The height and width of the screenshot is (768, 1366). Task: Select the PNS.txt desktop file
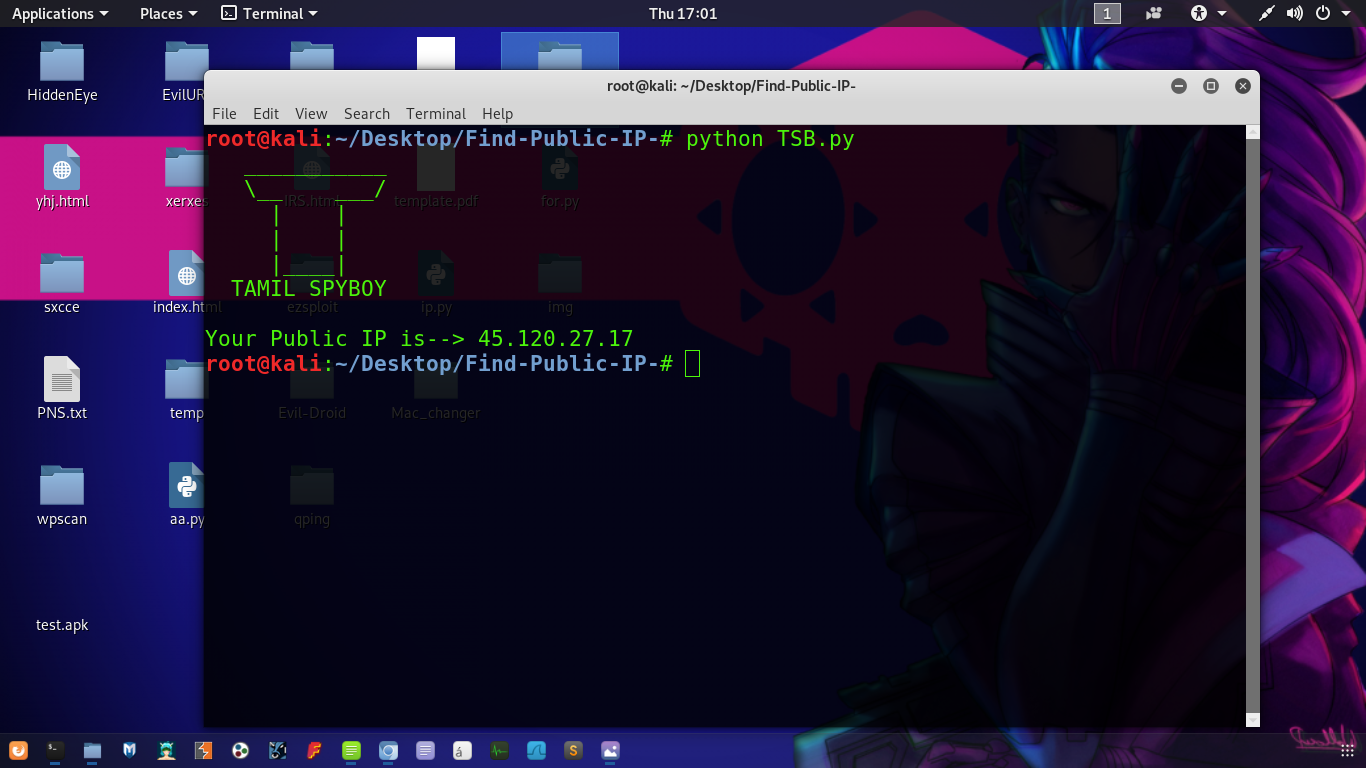(62, 390)
